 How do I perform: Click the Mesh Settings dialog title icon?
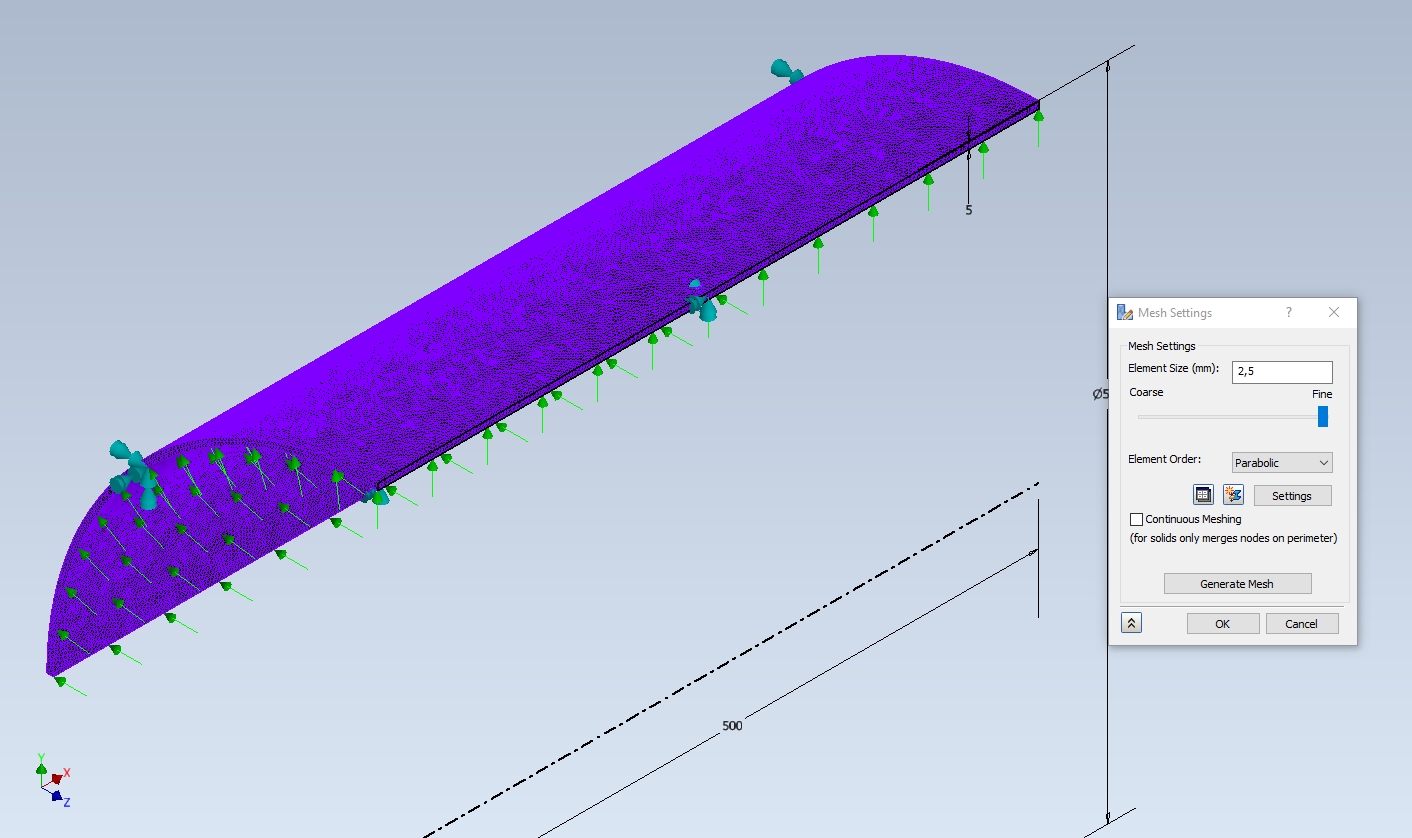coord(1124,312)
